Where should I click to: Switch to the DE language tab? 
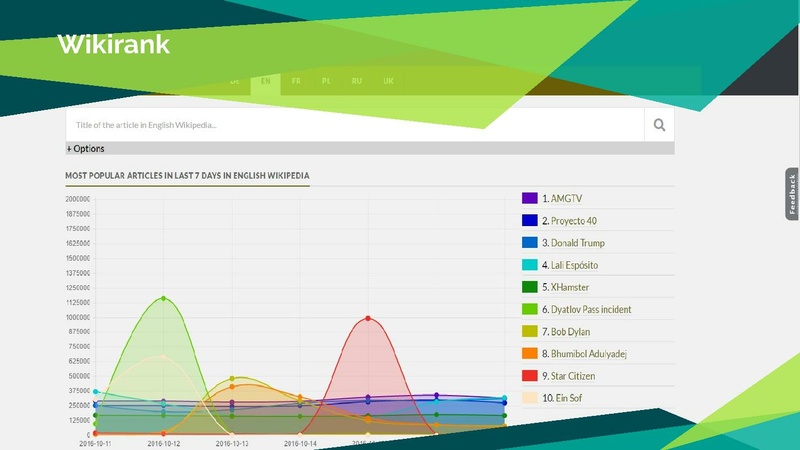[235, 81]
